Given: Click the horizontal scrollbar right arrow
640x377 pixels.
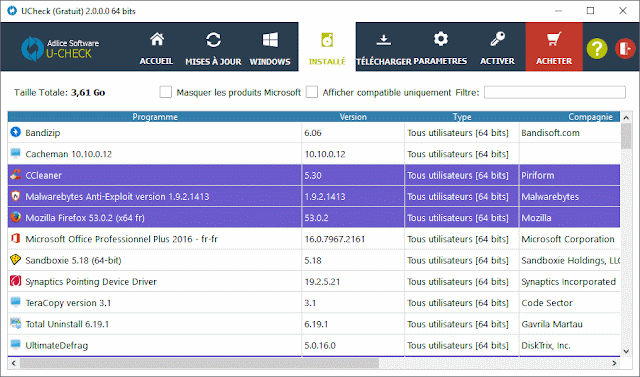Looking at the screenshot, I should (x=614, y=363).
